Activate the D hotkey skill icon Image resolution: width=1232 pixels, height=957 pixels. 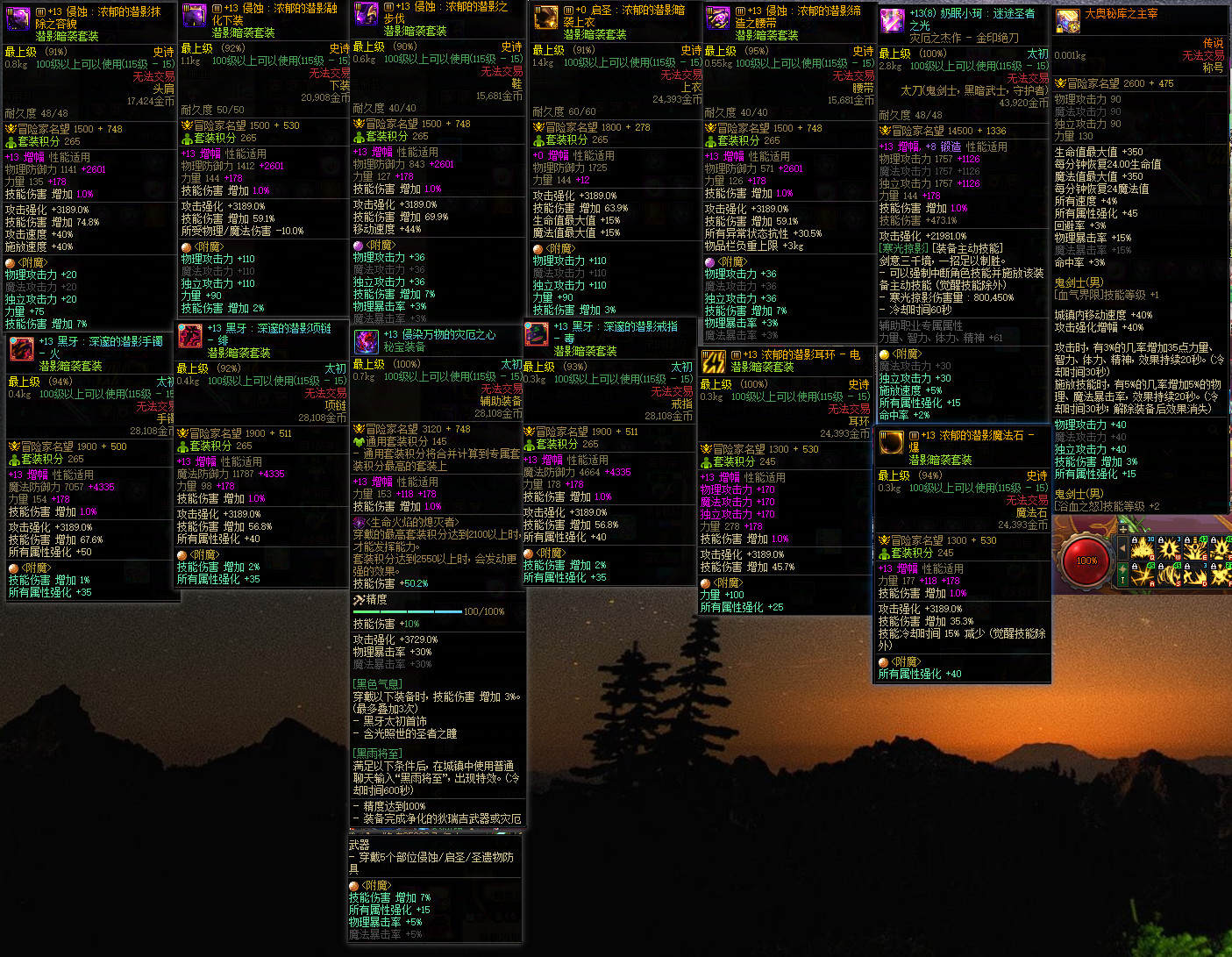[1196, 575]
